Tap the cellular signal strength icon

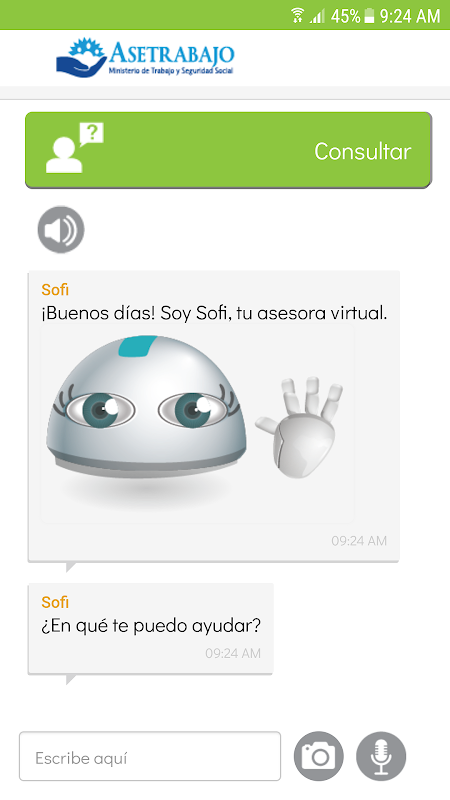tap(317, 16)
